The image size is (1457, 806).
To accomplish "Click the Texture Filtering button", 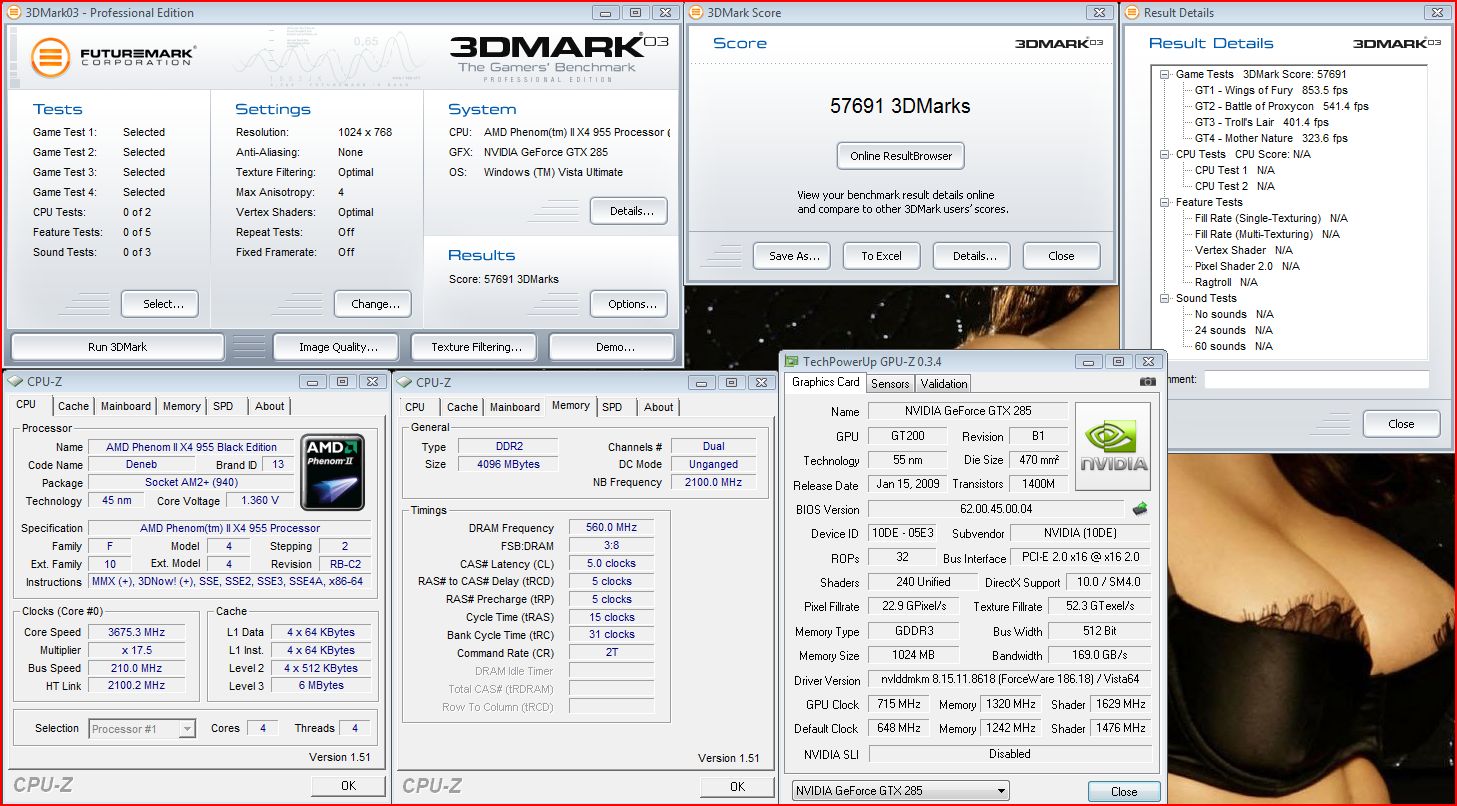I will click(476, 347).
